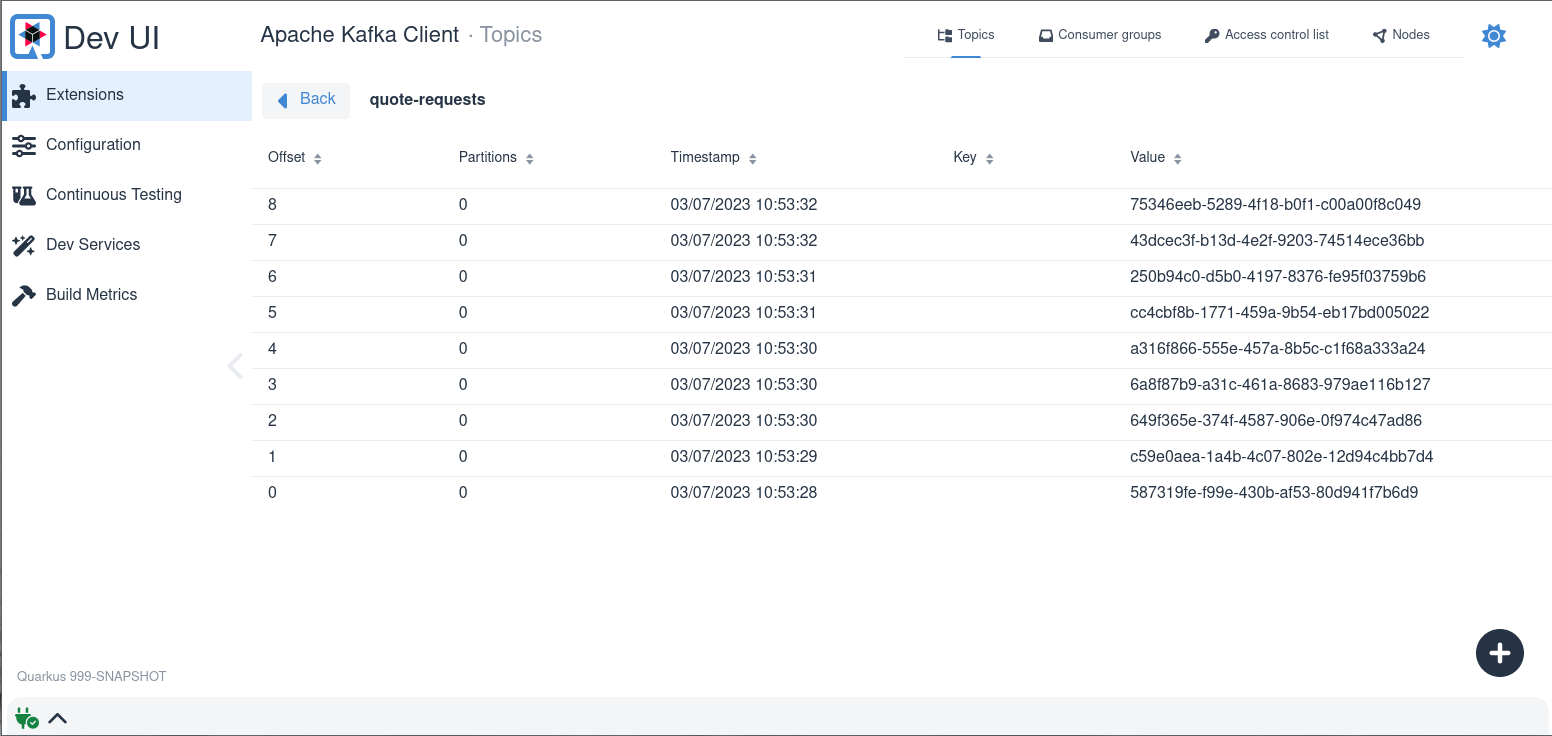The height and width of the screenshot is (736, 1552).
Task: Toggle the light/dark theme sun icon
Action: click(x=1493, y=36)
